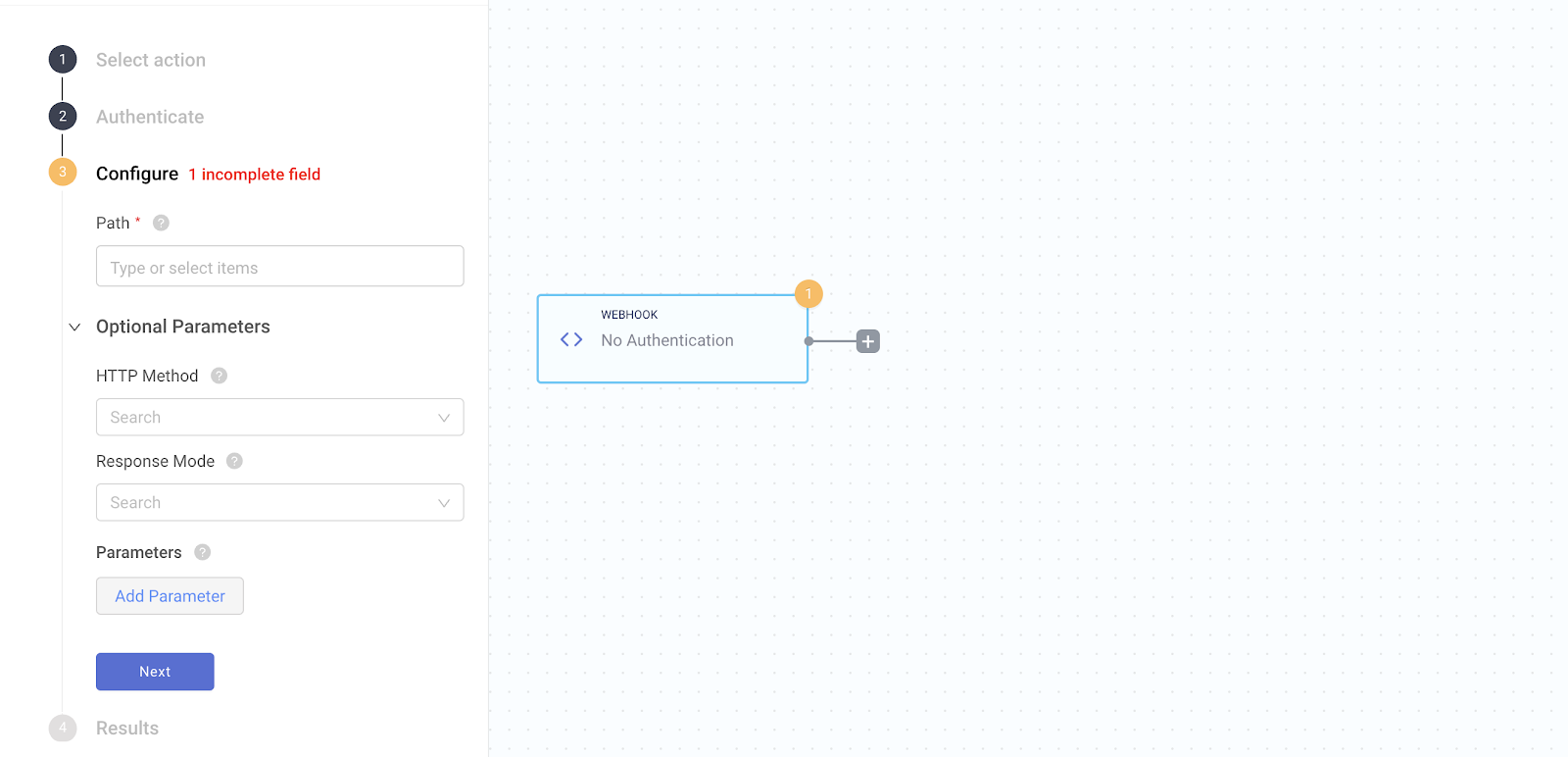Viewport: 1568px width, 757px height.
Task: Click the help icon next to Path
Action: coord(162,223)
